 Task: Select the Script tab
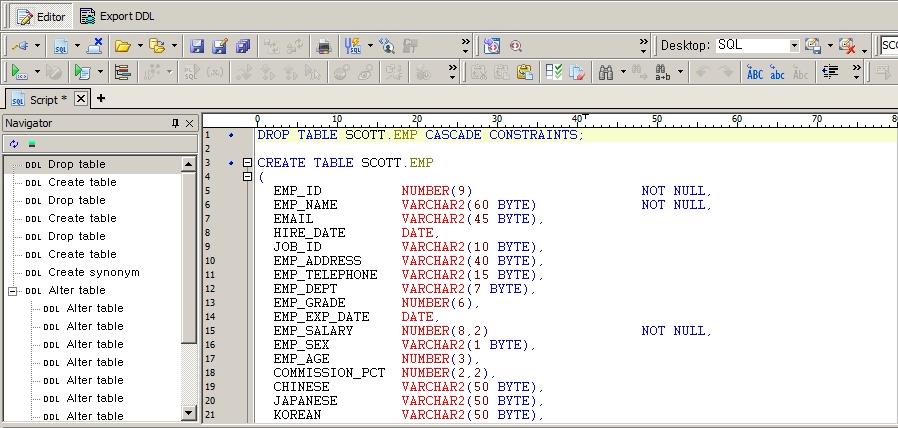40,99
